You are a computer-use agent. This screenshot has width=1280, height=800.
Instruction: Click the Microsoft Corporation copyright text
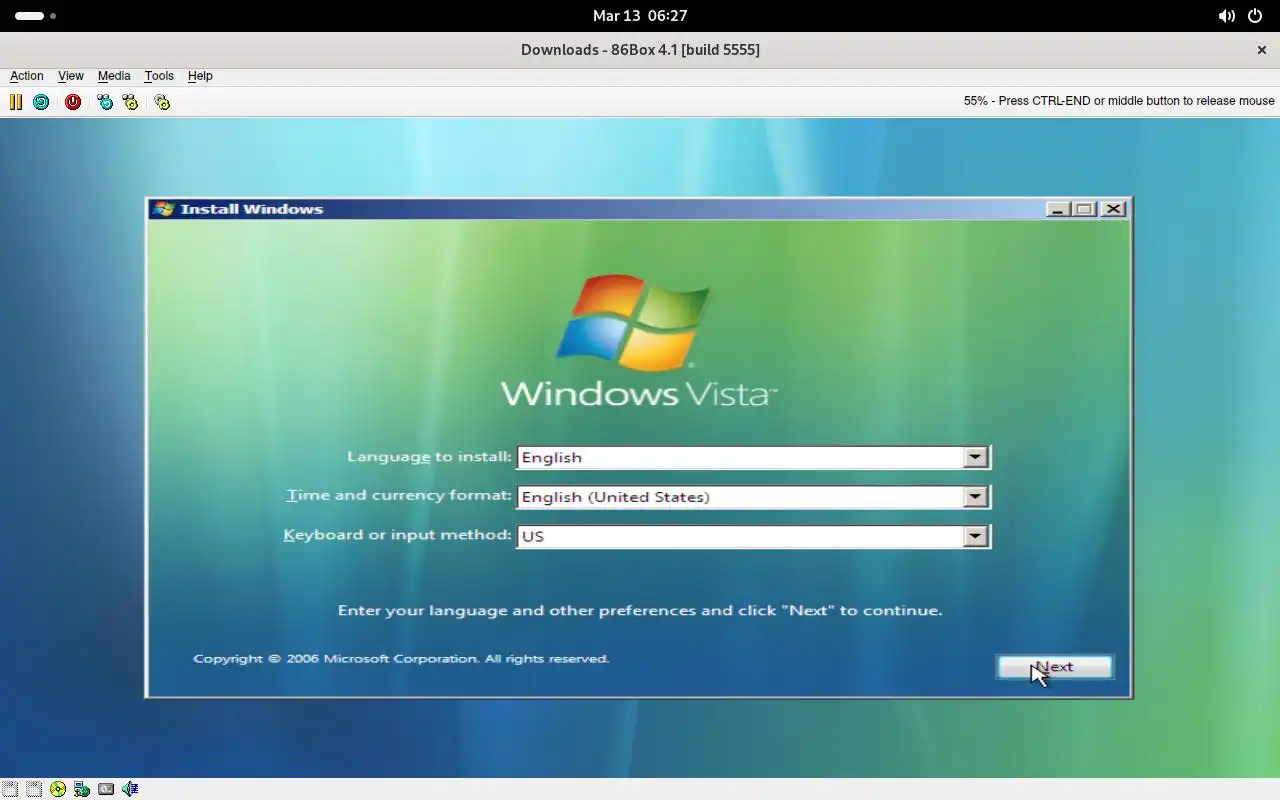tap(401, 659)
